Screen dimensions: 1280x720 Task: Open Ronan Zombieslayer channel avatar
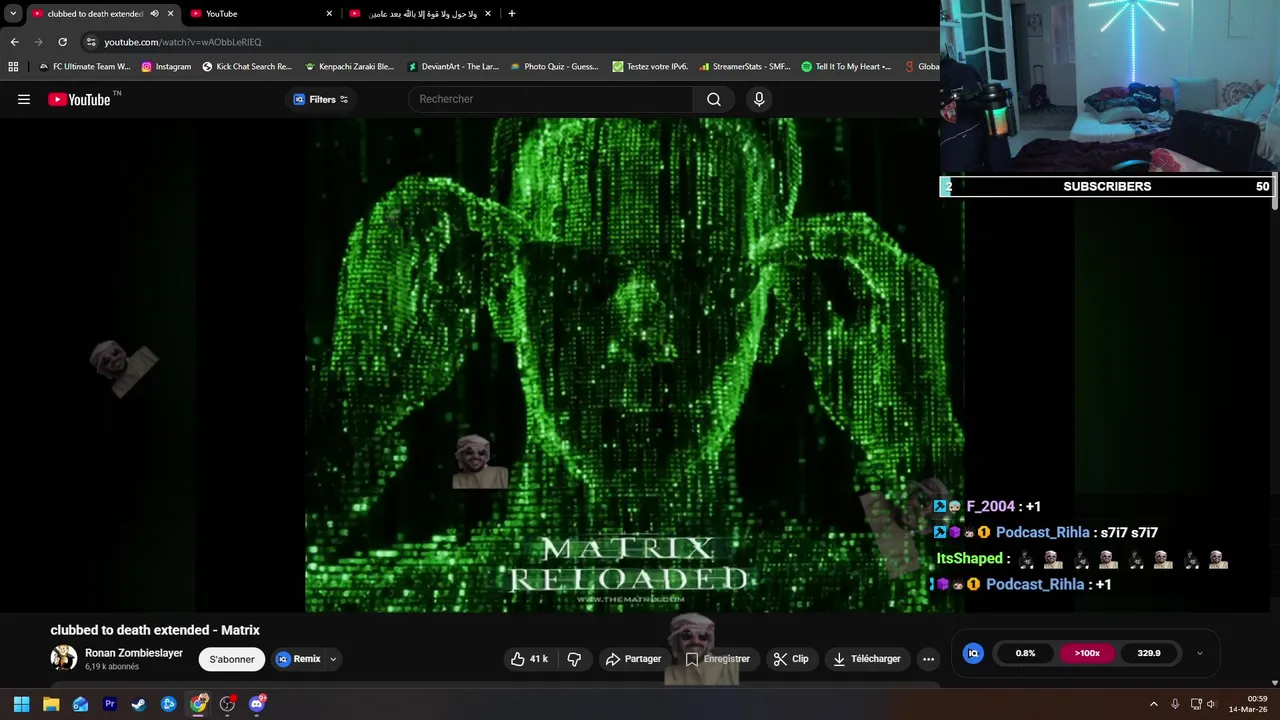(64, 658)
